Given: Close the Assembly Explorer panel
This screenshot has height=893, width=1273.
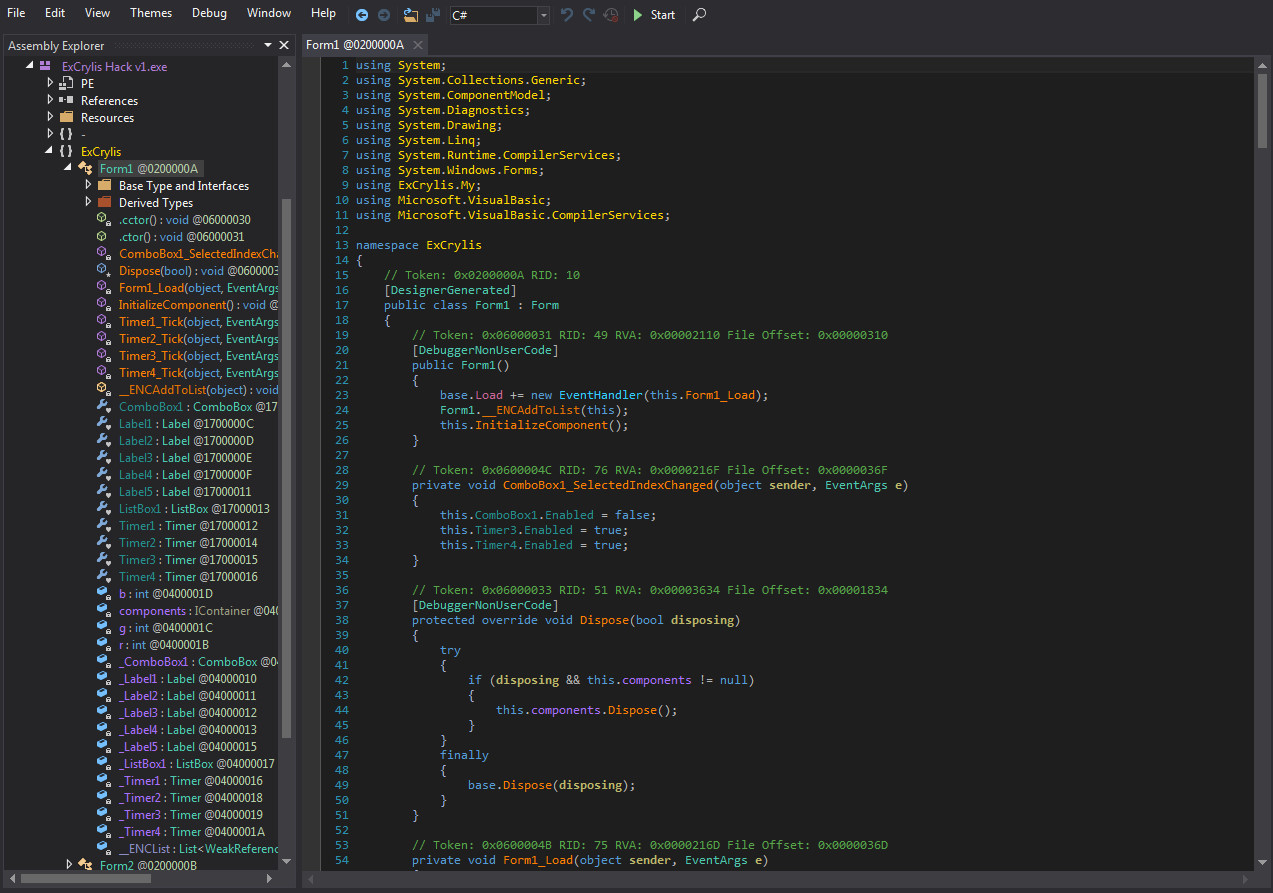Looking at the screenshot, I should (285, 45).
